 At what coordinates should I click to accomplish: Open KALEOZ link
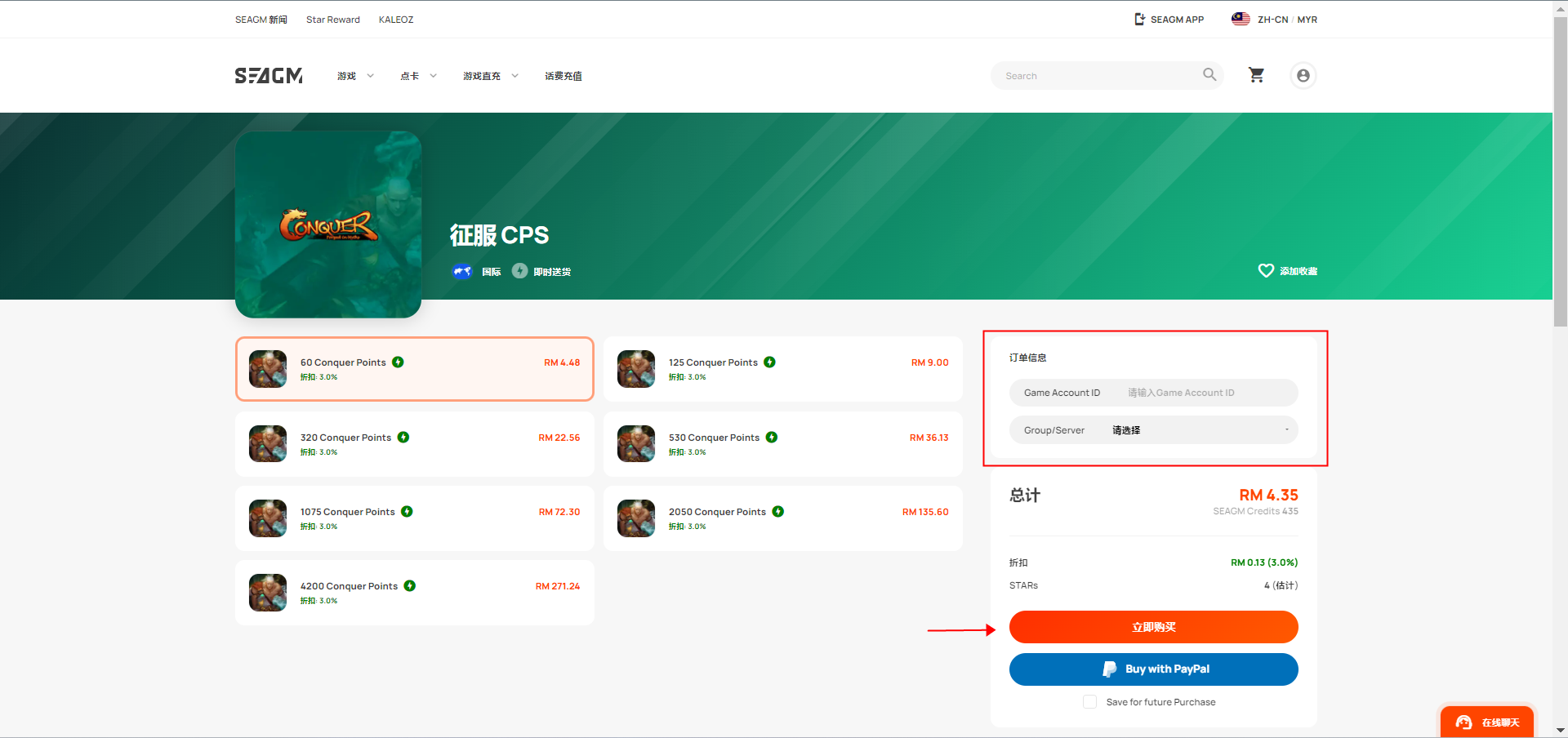point(396,19)
